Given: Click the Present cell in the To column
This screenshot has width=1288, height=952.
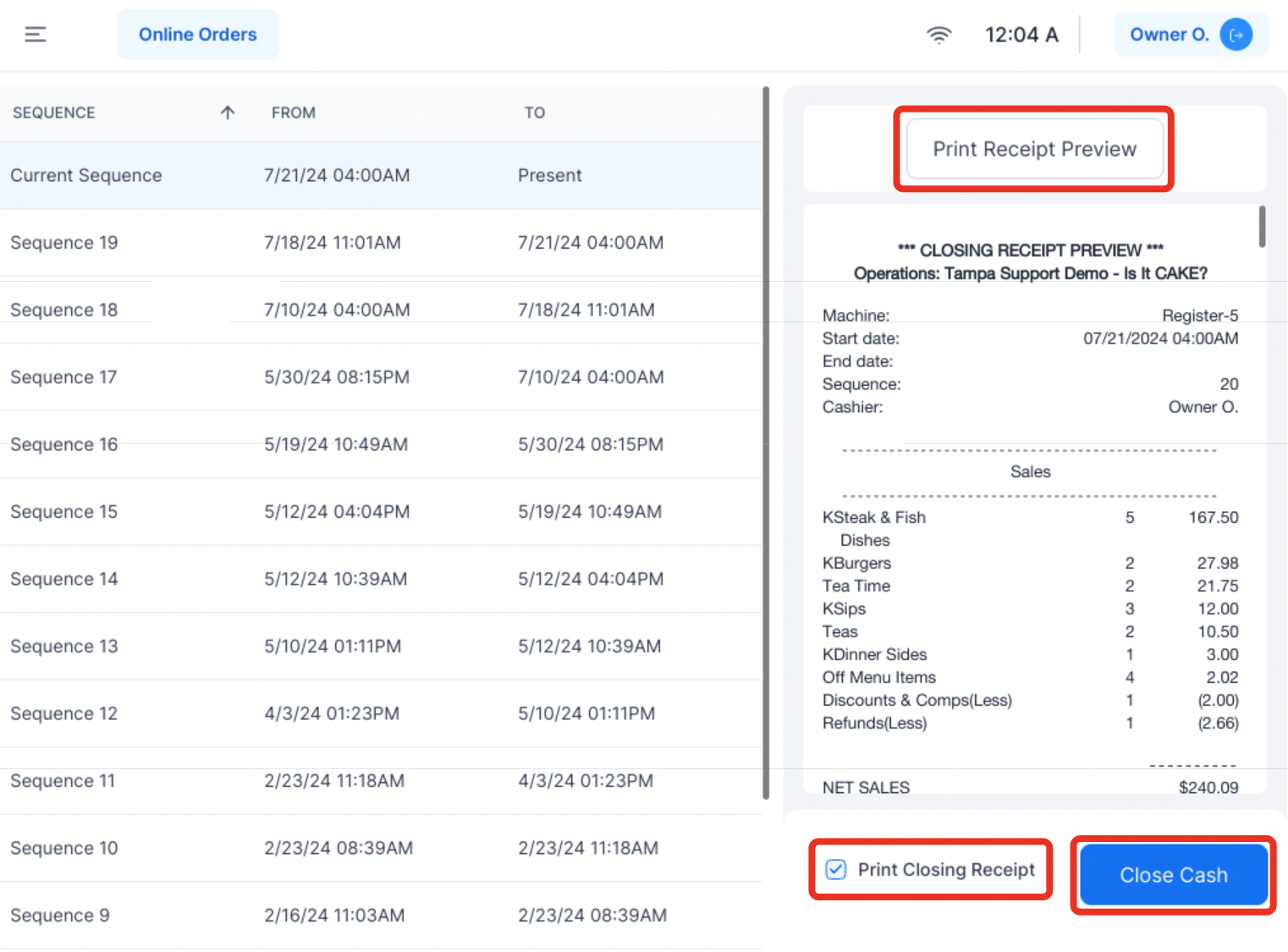Looking at the screenshot, I should pyautogui.click(x=550, y=175).
